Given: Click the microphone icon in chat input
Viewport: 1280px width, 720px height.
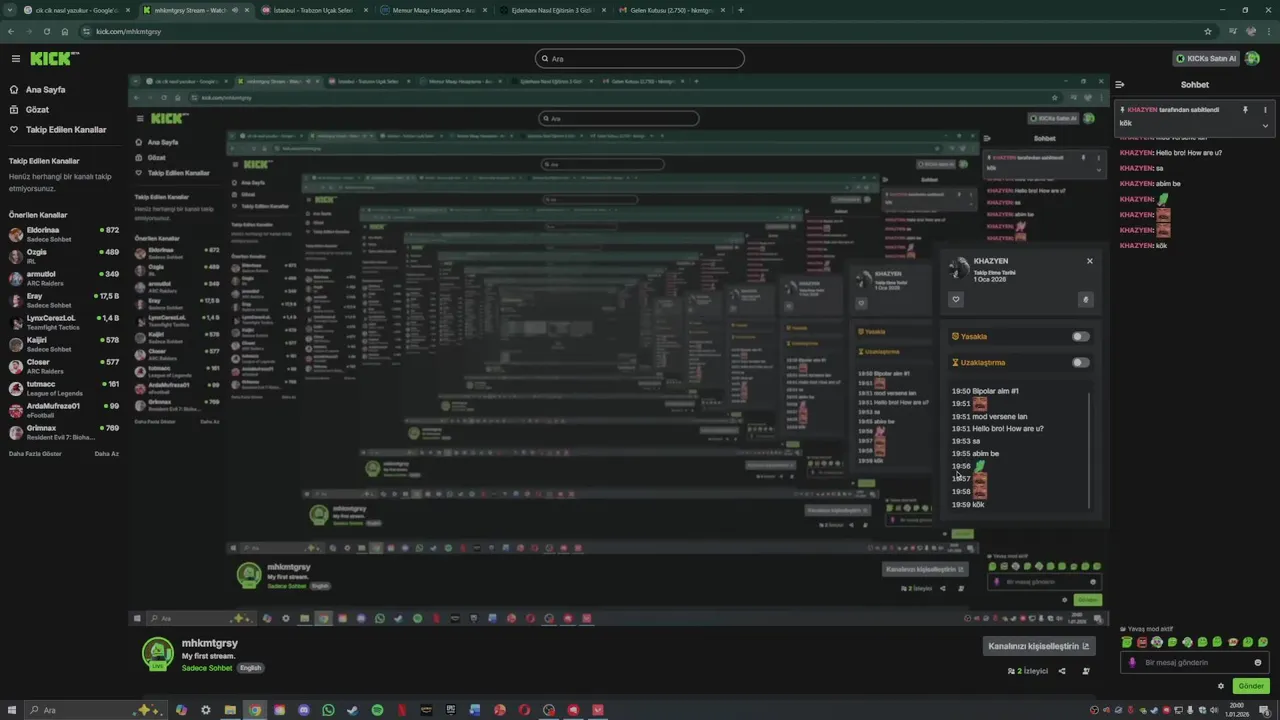Looking at the screenshot, I should (x=1132, y=662).
